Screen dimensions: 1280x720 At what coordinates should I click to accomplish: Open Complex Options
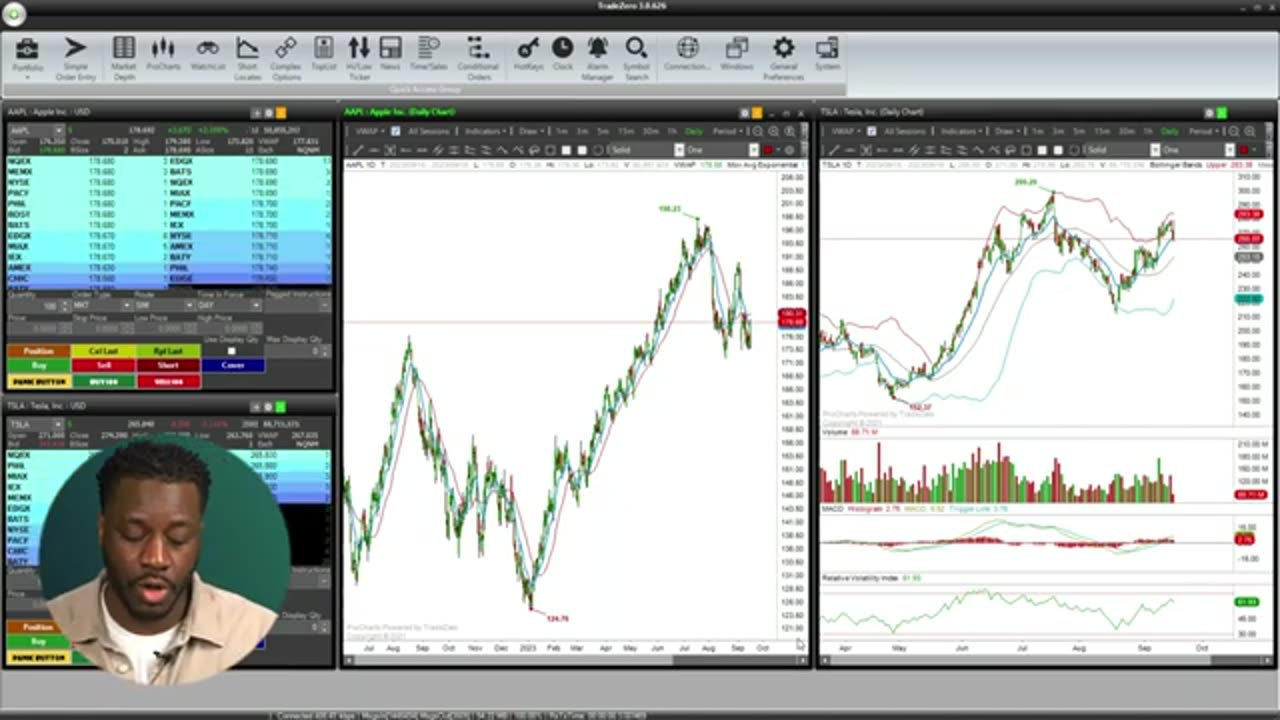coord(286,57)
